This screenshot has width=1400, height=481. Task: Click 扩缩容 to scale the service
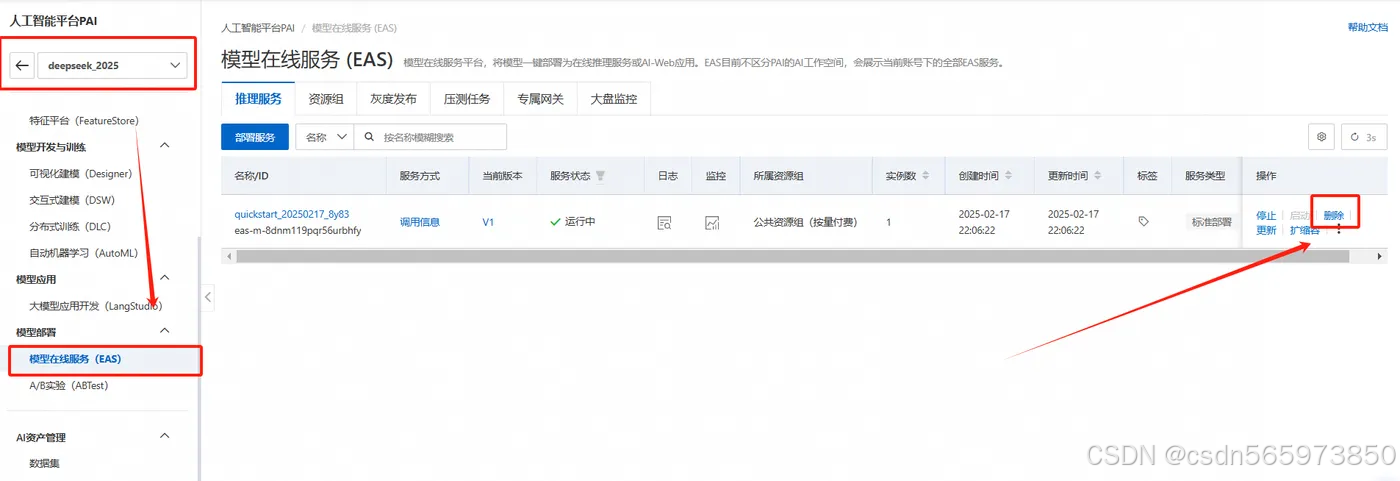[1305, 230]
